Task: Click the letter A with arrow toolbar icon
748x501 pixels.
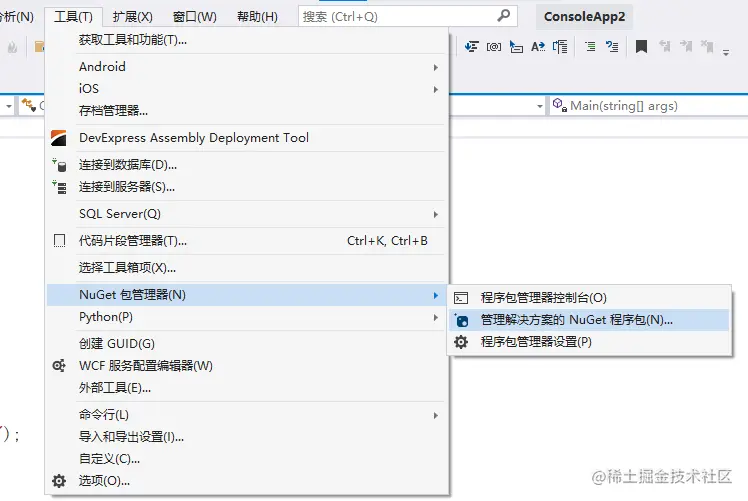Action: pyautogui.click(x=538, y=47)
